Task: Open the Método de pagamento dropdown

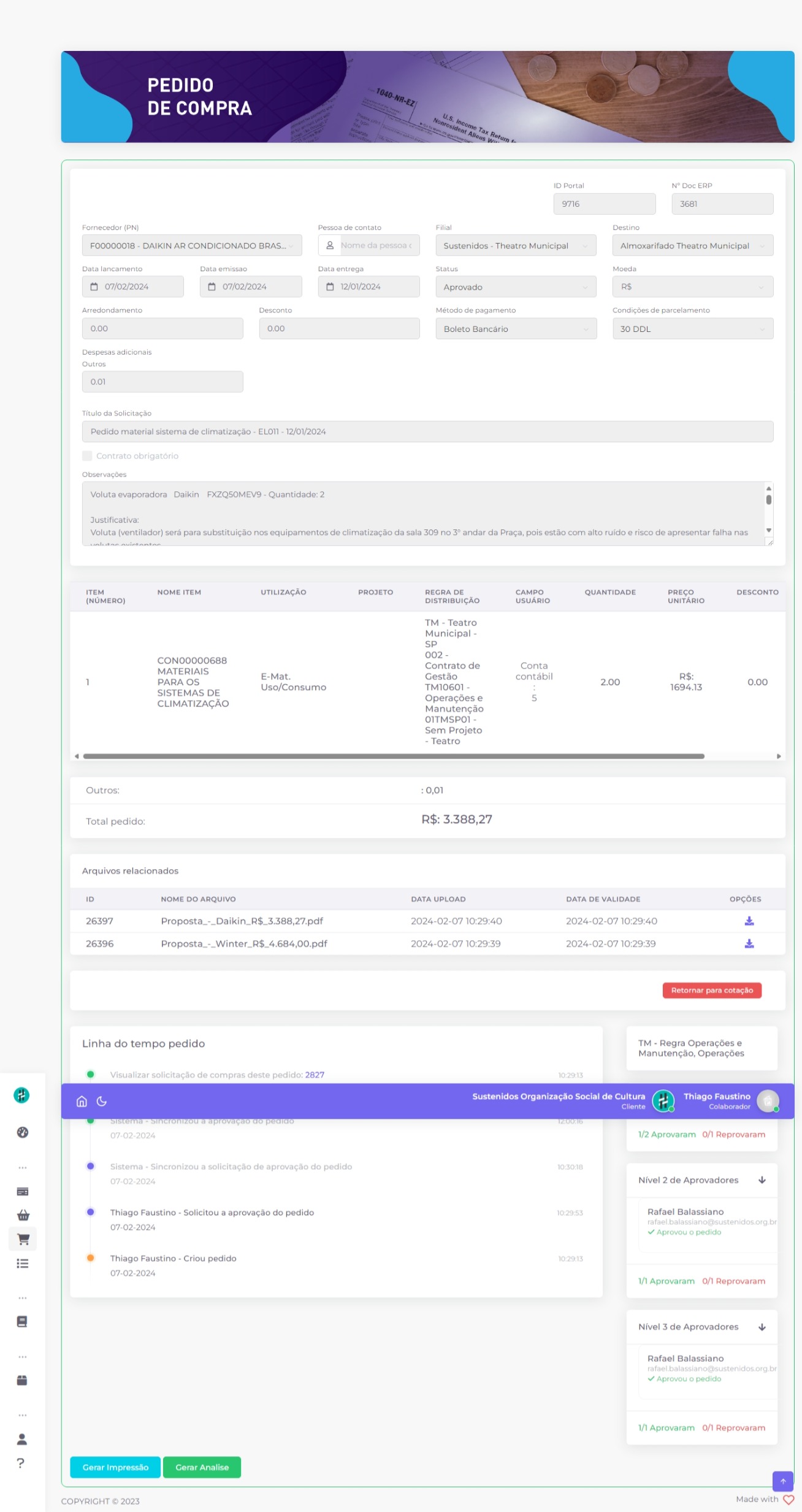Action: 516,329
